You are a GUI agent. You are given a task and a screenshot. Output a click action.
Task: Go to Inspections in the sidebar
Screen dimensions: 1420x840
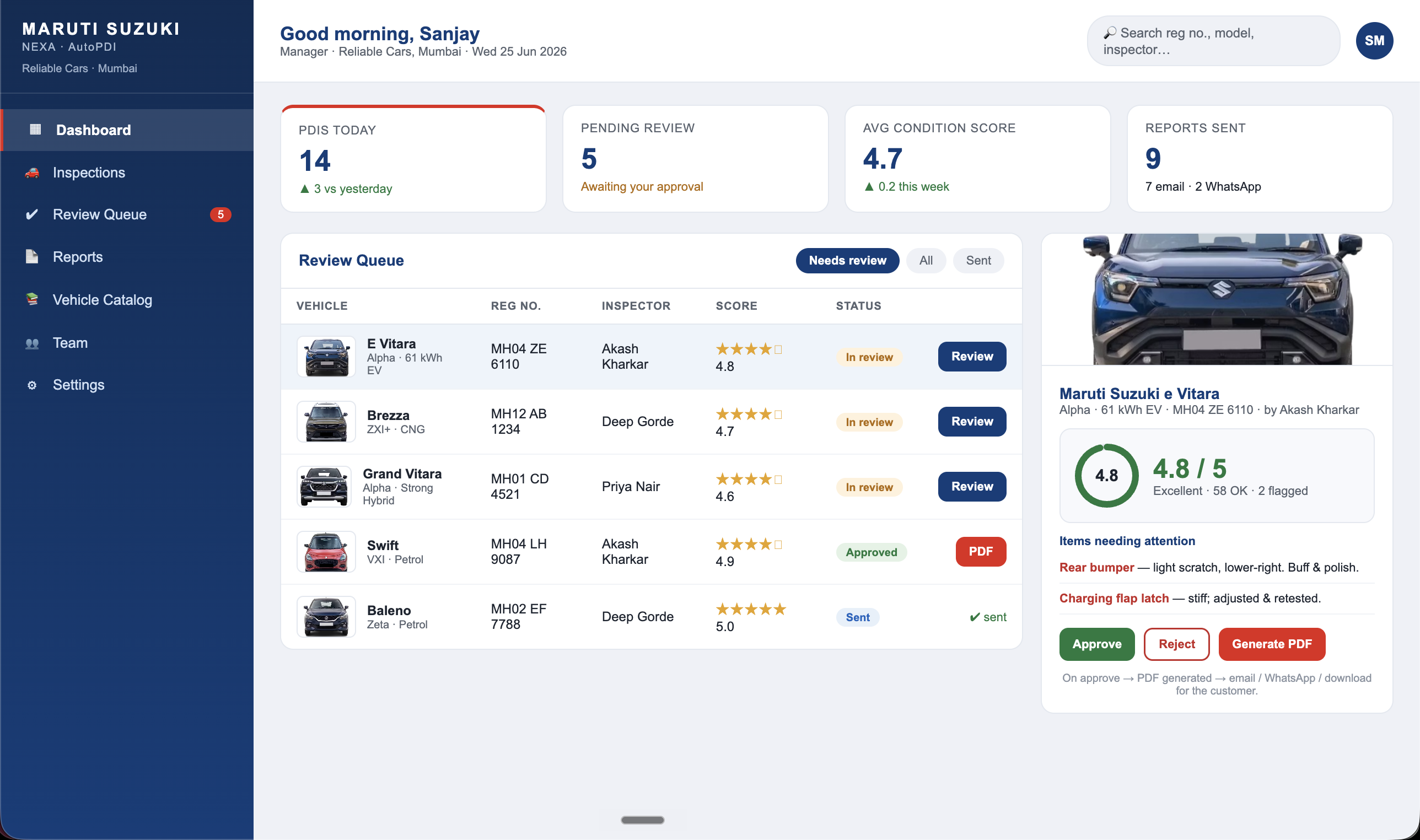[127, 173]
